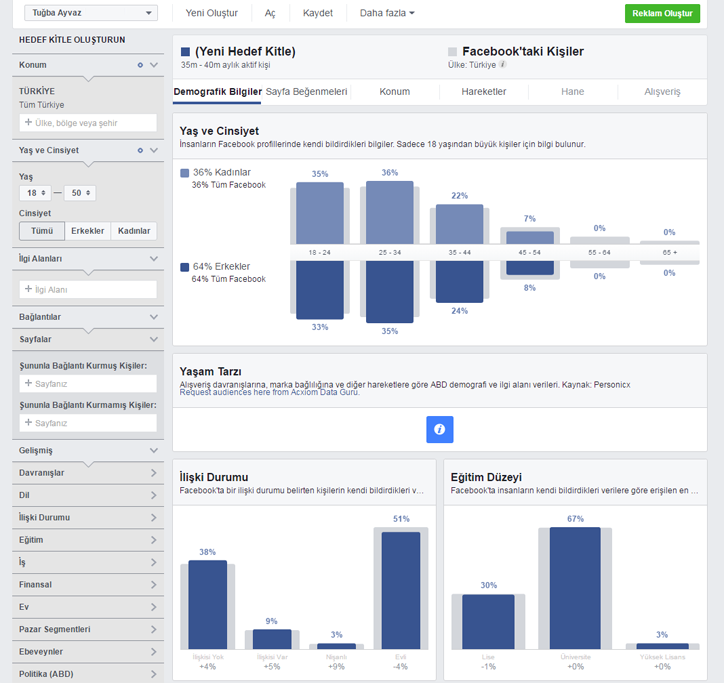Switch to the Konum tab
The height and width of the screenshot is (683, 724).
pos(395,91)
